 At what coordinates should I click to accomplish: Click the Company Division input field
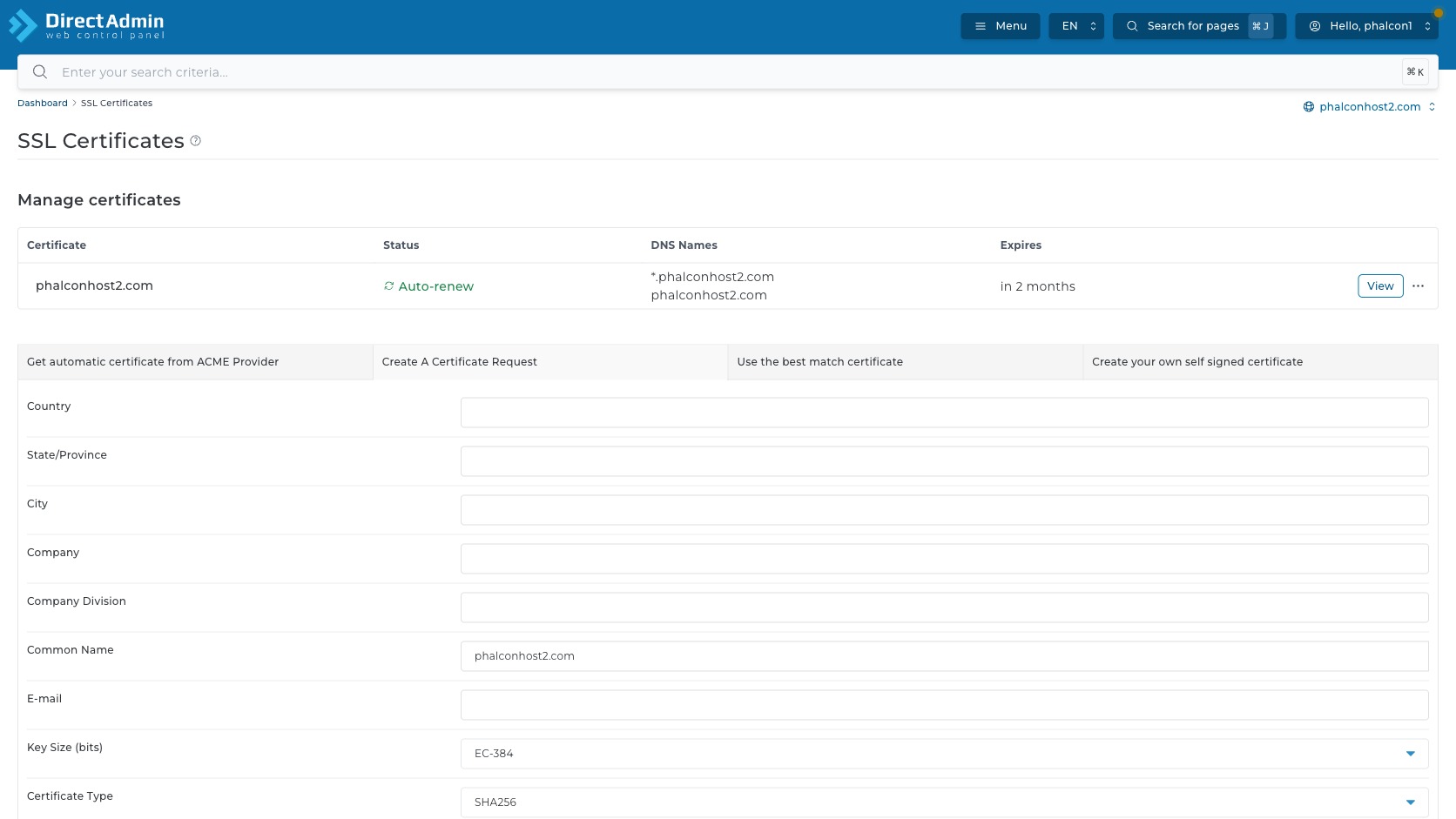tap(944, 608)
